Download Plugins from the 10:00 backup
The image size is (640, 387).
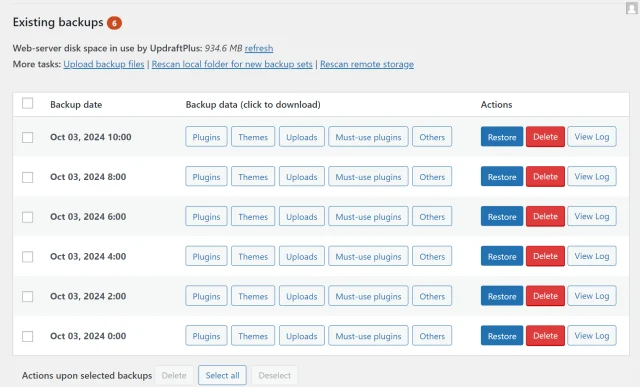point(206,137)
